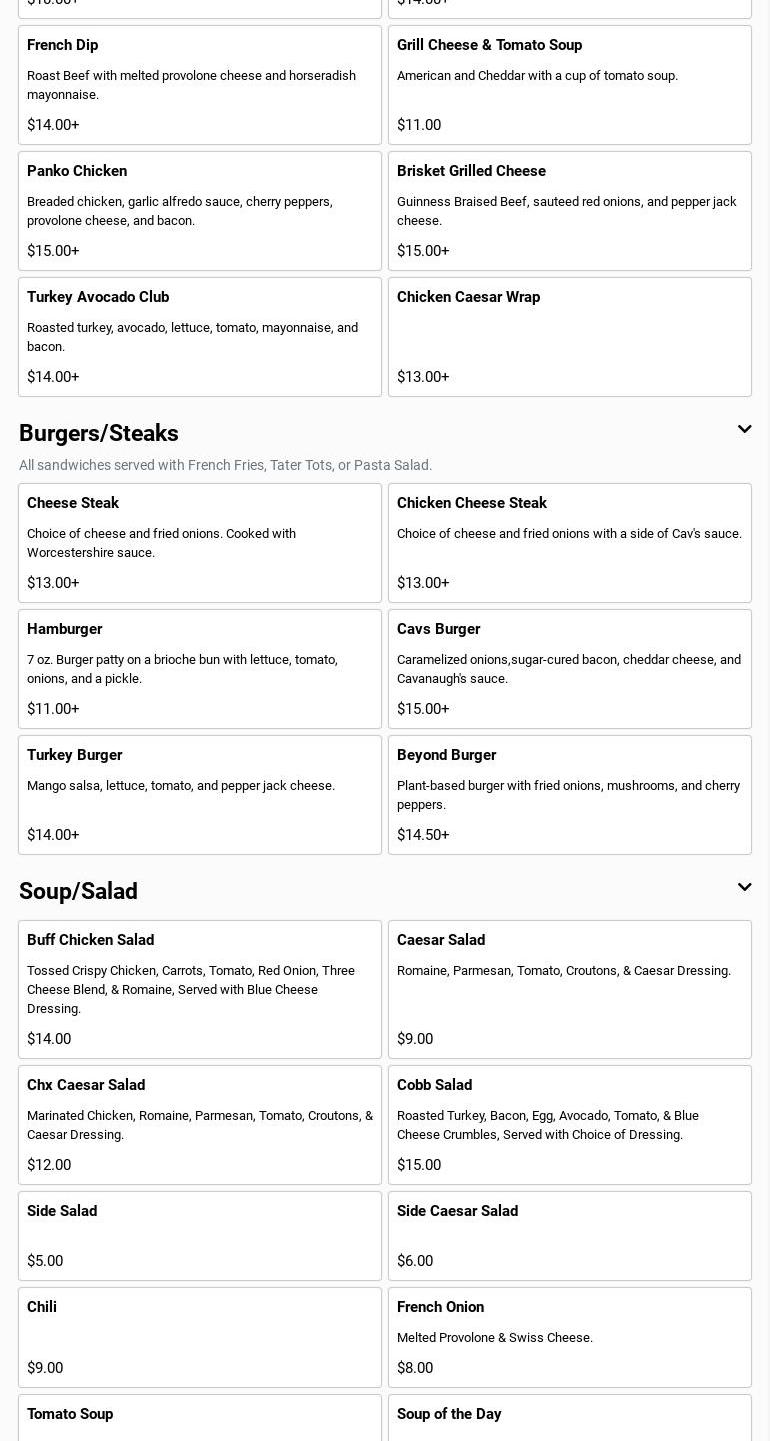Select the Cobb Salad card
This screenshot has height=1441, width=770.
tap(570, 1125)
